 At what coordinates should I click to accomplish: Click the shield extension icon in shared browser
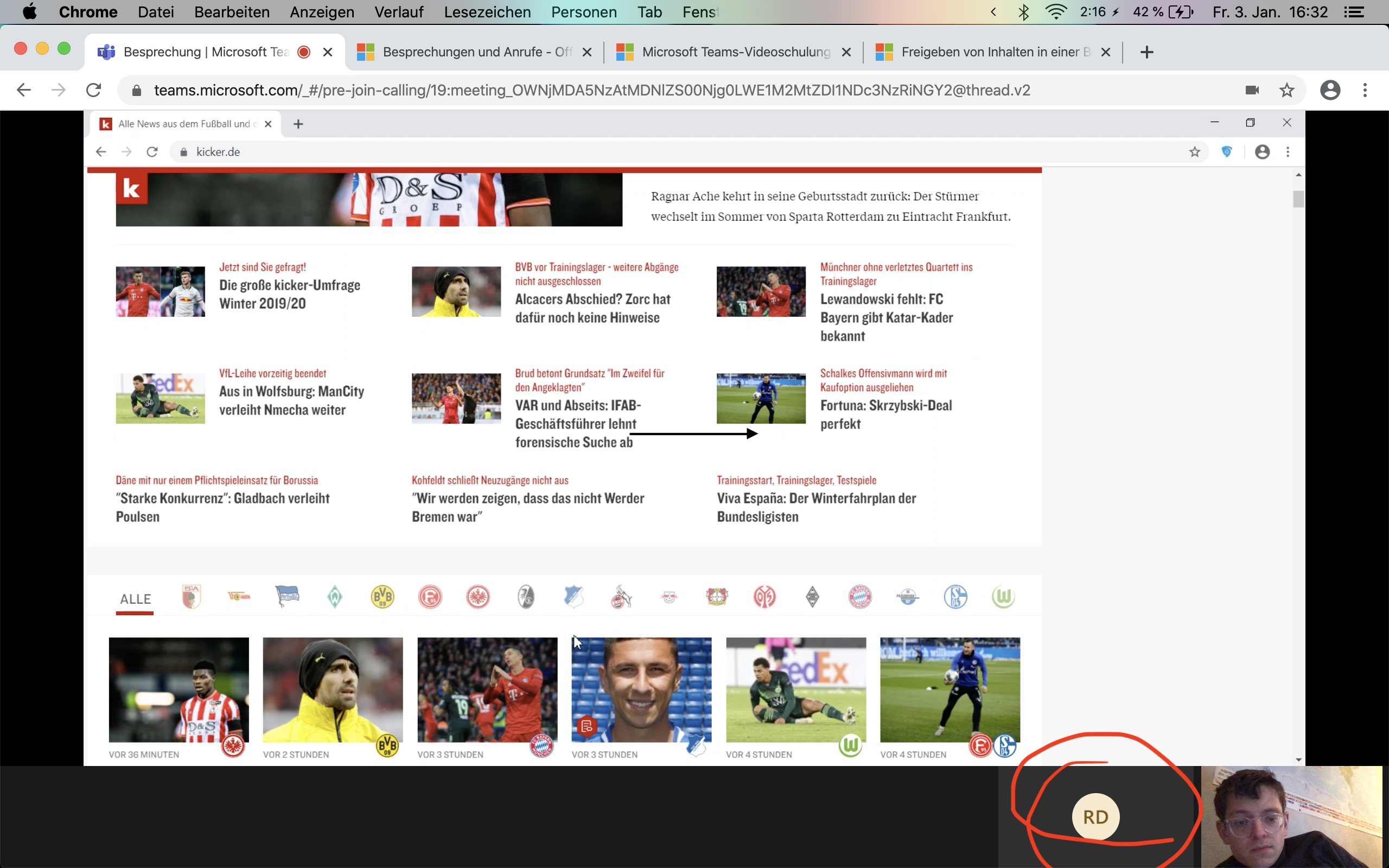coord(1227,151)
